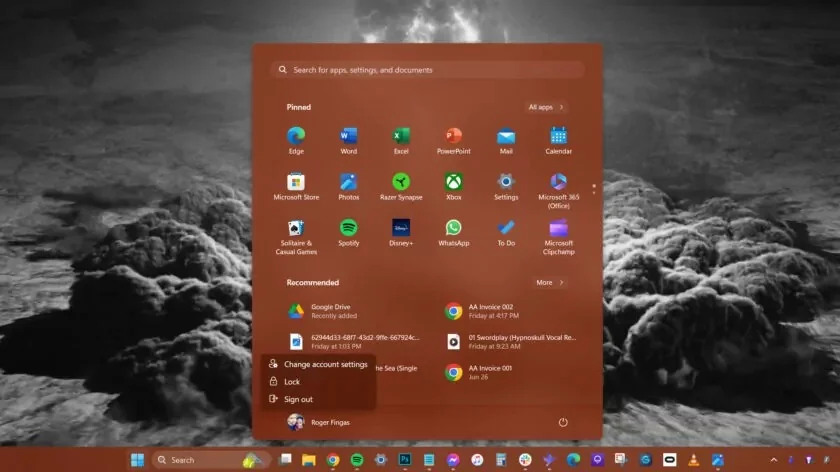840x472 pixels.
Task: Open the Excel pinned app
Action: (x=401, y=140)
